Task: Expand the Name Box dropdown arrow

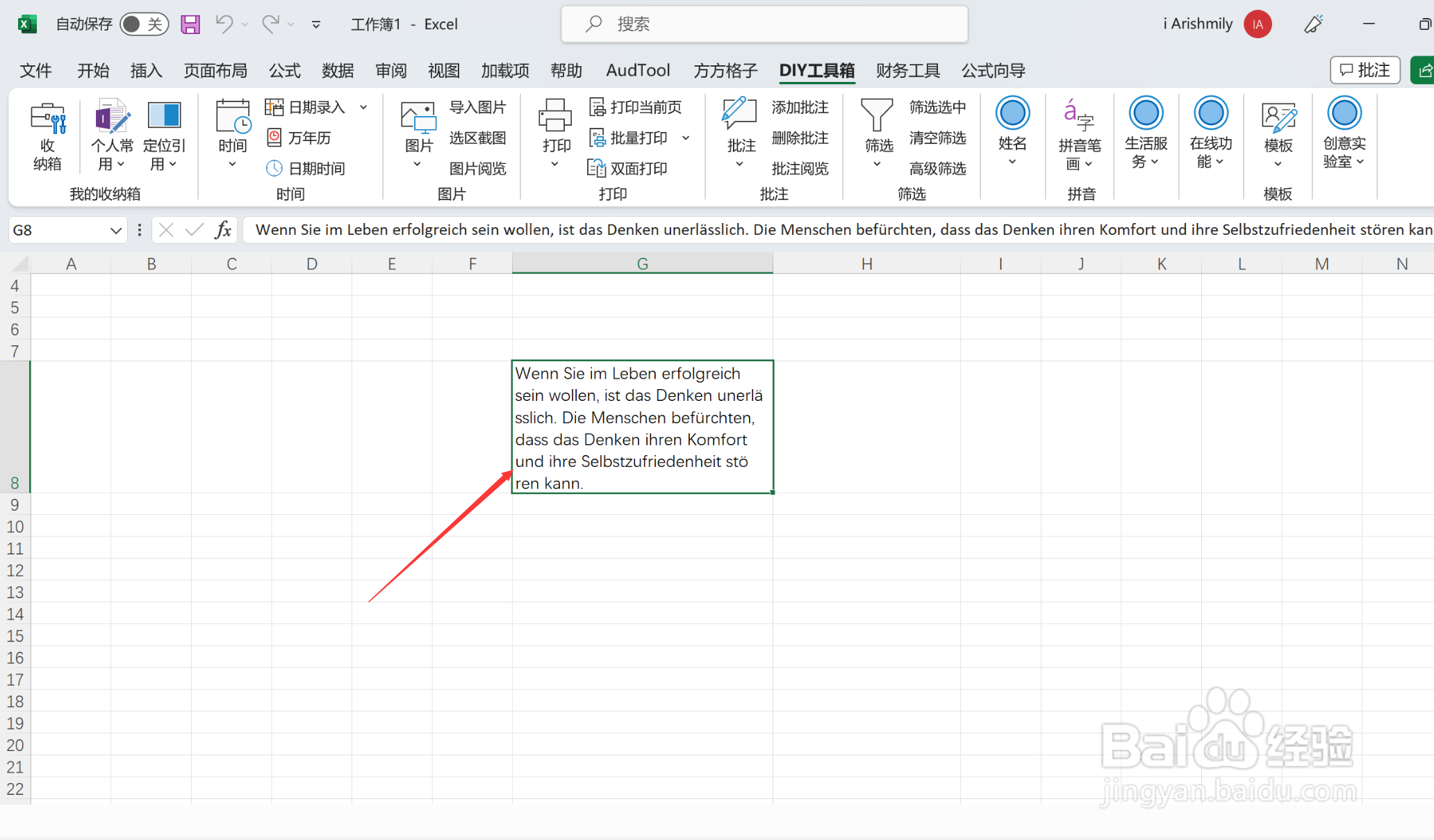Action: pos(115,230)
